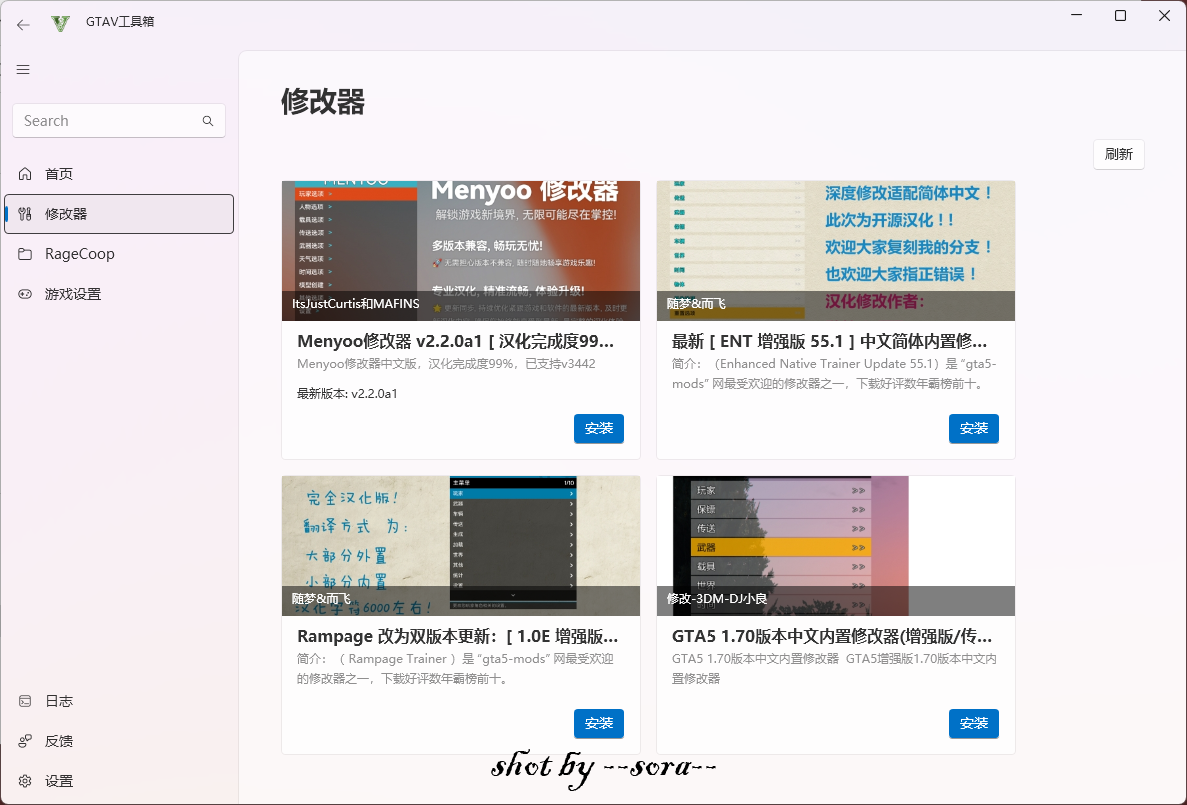Image resolution: width=1187 pixels, height=805 pixels.
Task: Click the Menyoo修改器 v2.2.0a1 card title
Action: (456, 342)
